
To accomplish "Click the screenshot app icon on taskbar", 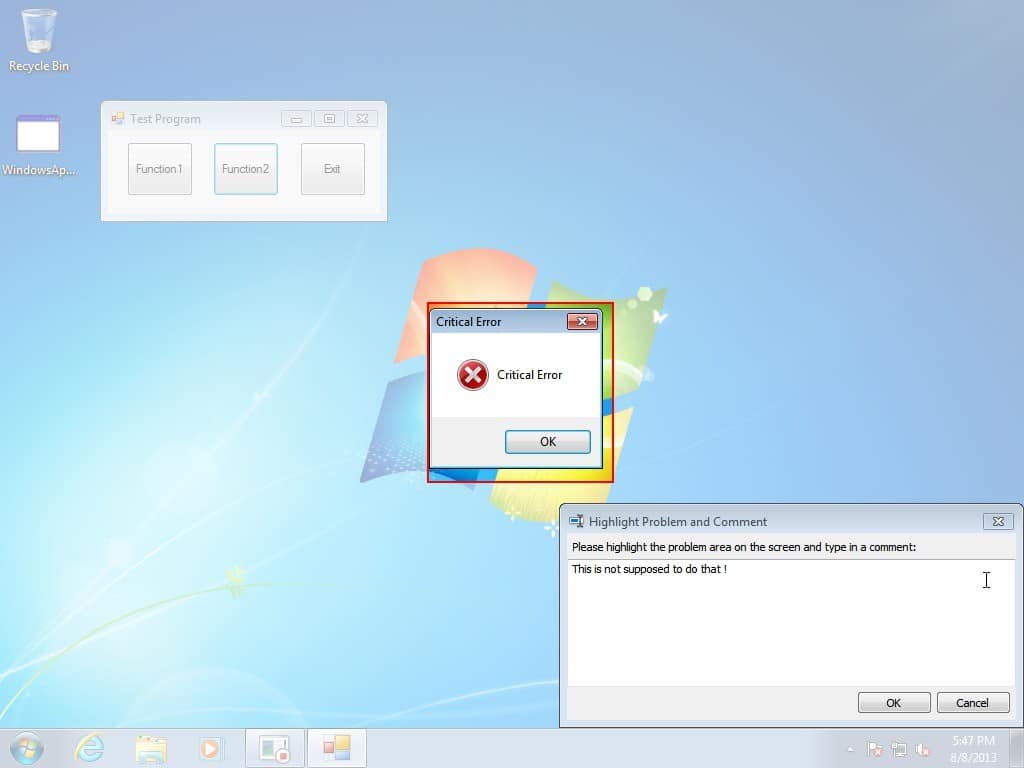I will 273,748.
